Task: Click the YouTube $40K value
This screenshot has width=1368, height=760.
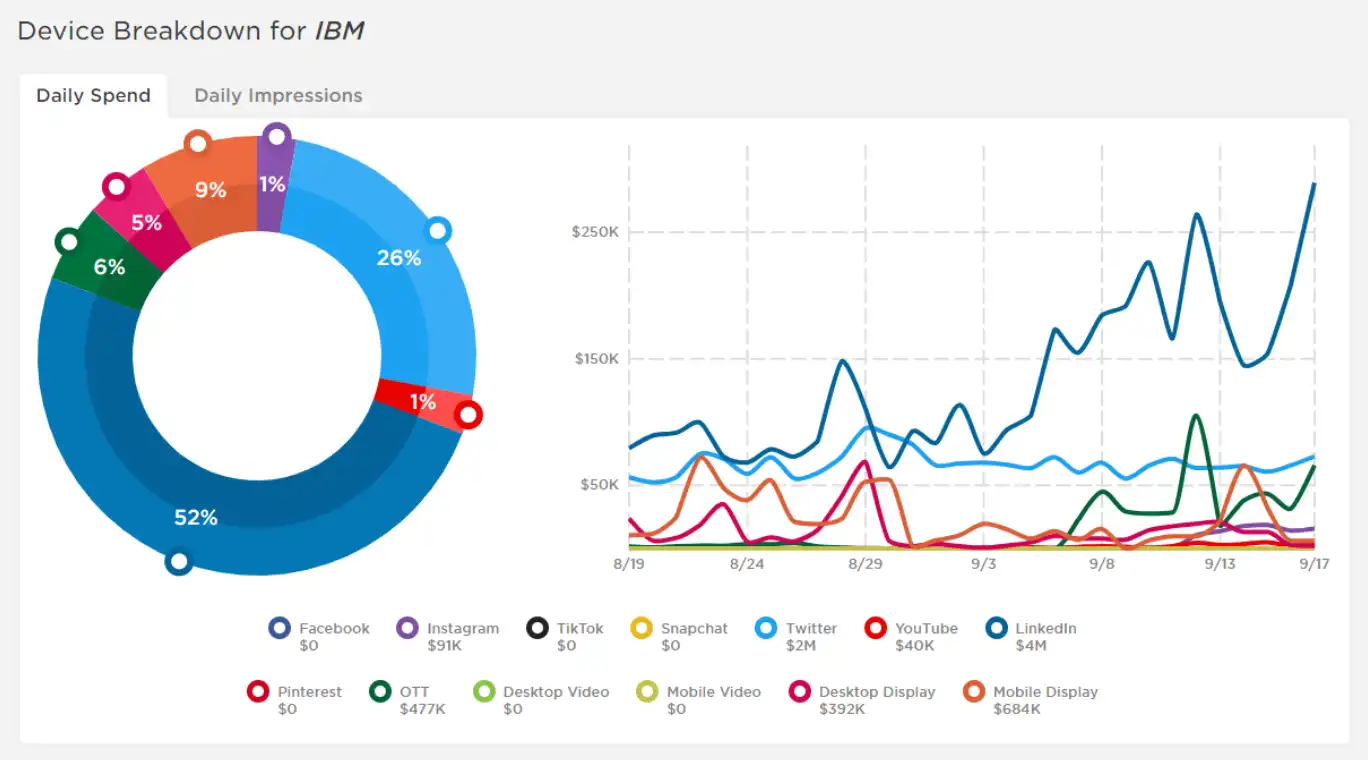Action: tap(915, 646)
